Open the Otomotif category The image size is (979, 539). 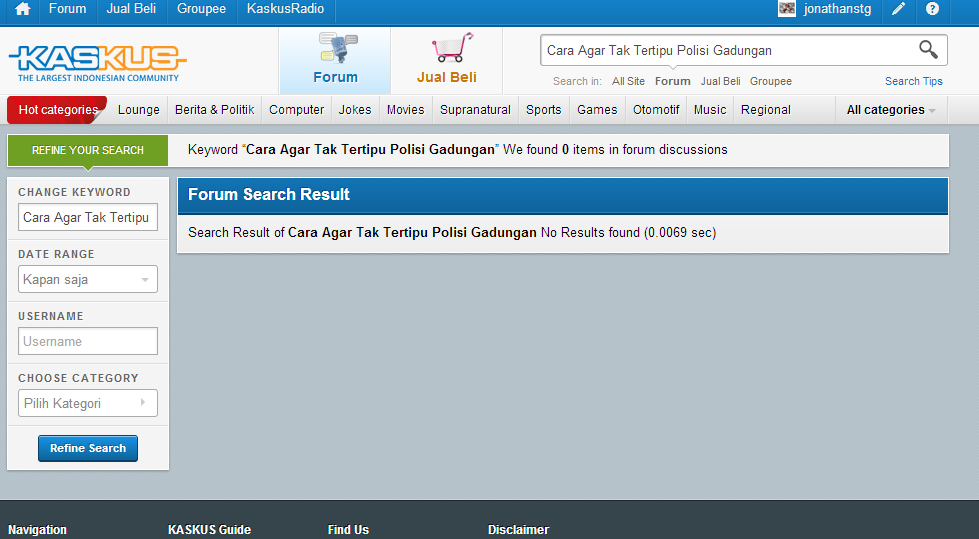click(x=656, y=110)
